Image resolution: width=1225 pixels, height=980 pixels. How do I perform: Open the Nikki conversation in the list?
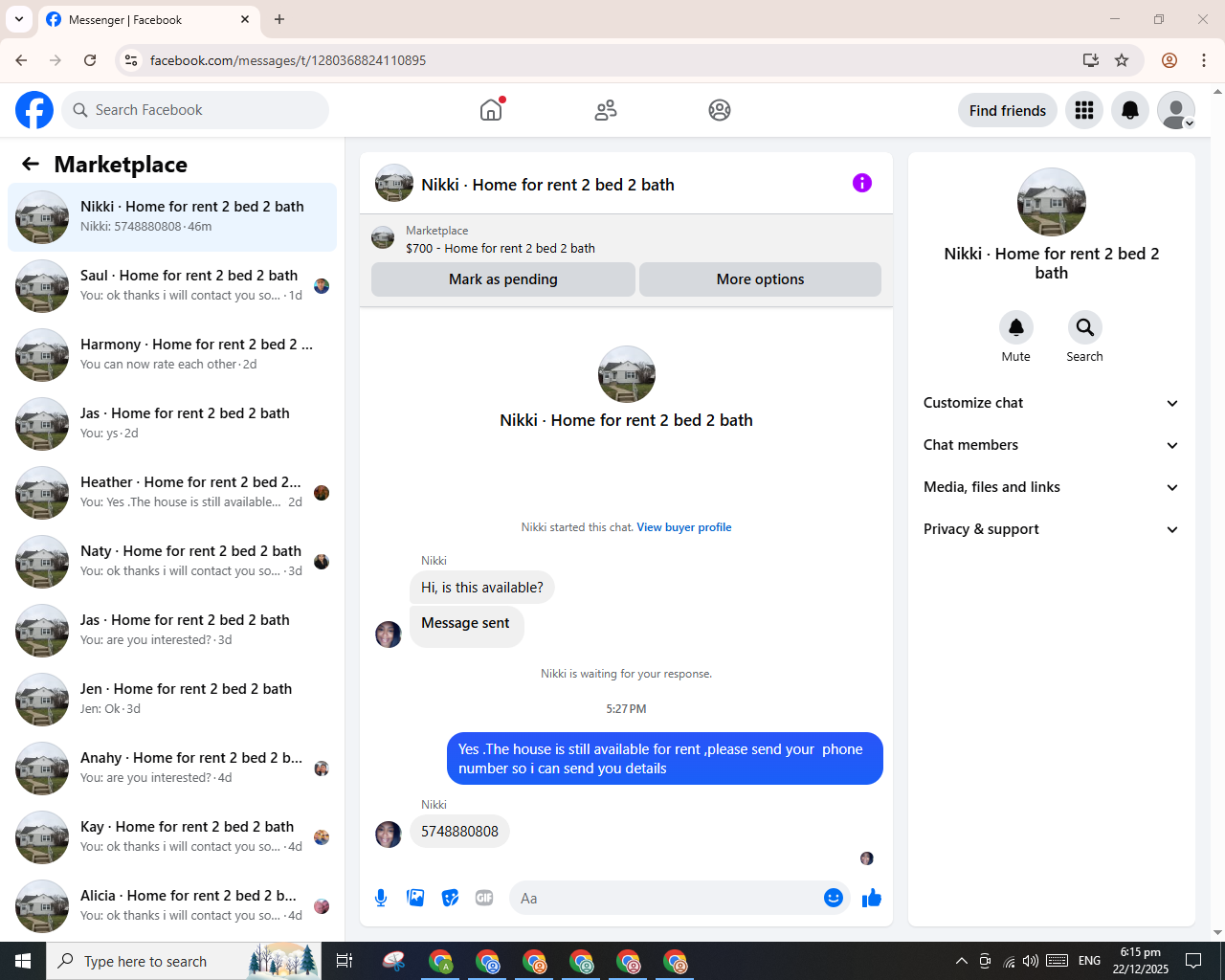coord(172,217)
